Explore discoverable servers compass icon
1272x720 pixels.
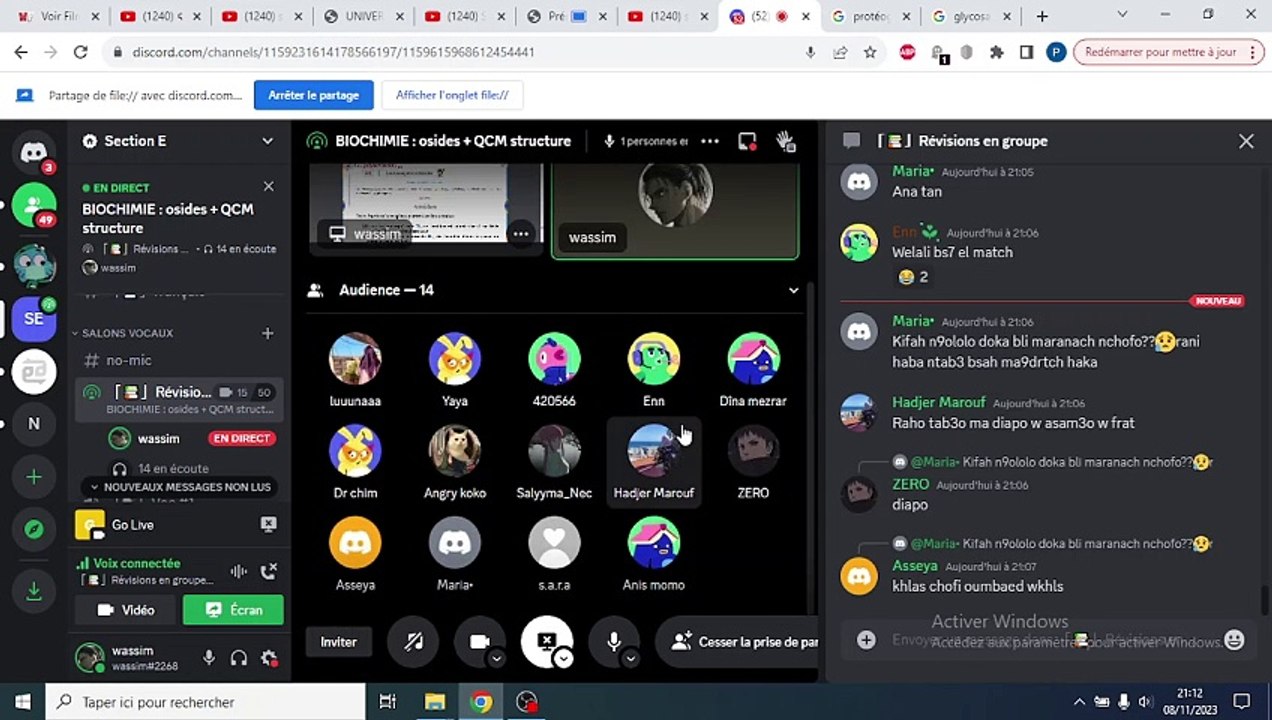[34, 530]
